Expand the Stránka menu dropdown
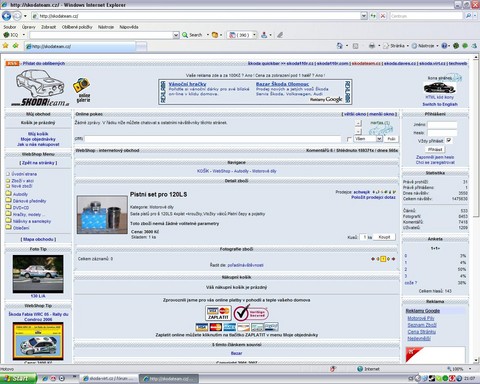Image resolution: width=480 pixels, height=384 pixels. (408, 46)
